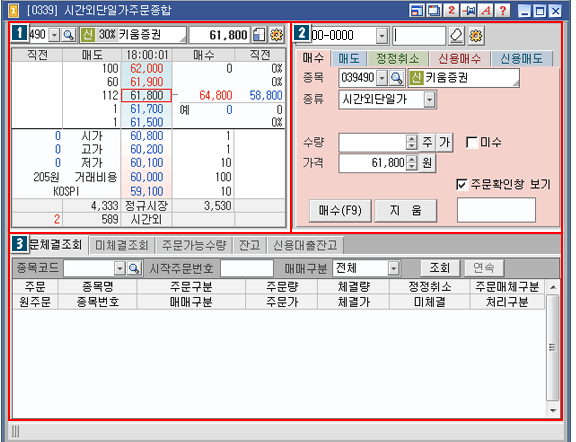Open the 종류 시간외단일가 dropdown
The height and width of the screenshot is (442, 576).
[429, 99]
